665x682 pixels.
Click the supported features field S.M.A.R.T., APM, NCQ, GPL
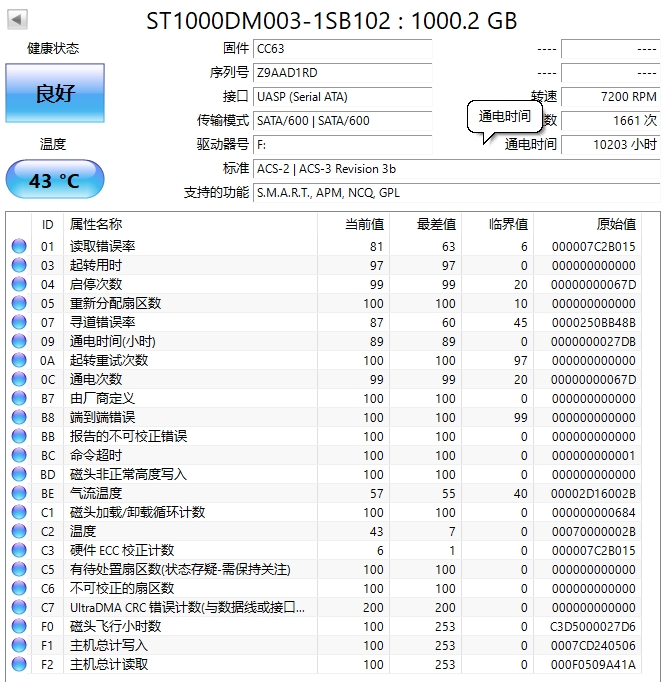[x=457, y=193]
